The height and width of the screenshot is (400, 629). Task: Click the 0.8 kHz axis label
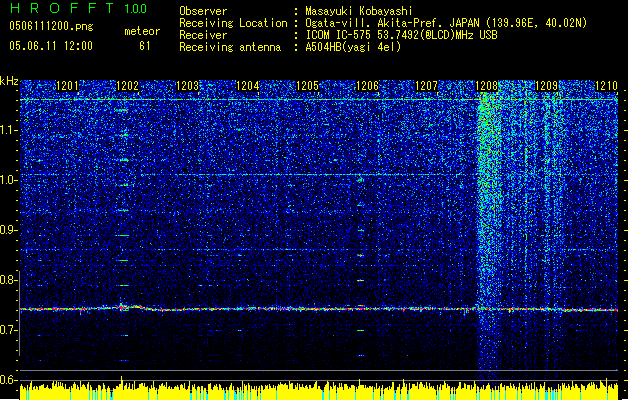[8, 280]
